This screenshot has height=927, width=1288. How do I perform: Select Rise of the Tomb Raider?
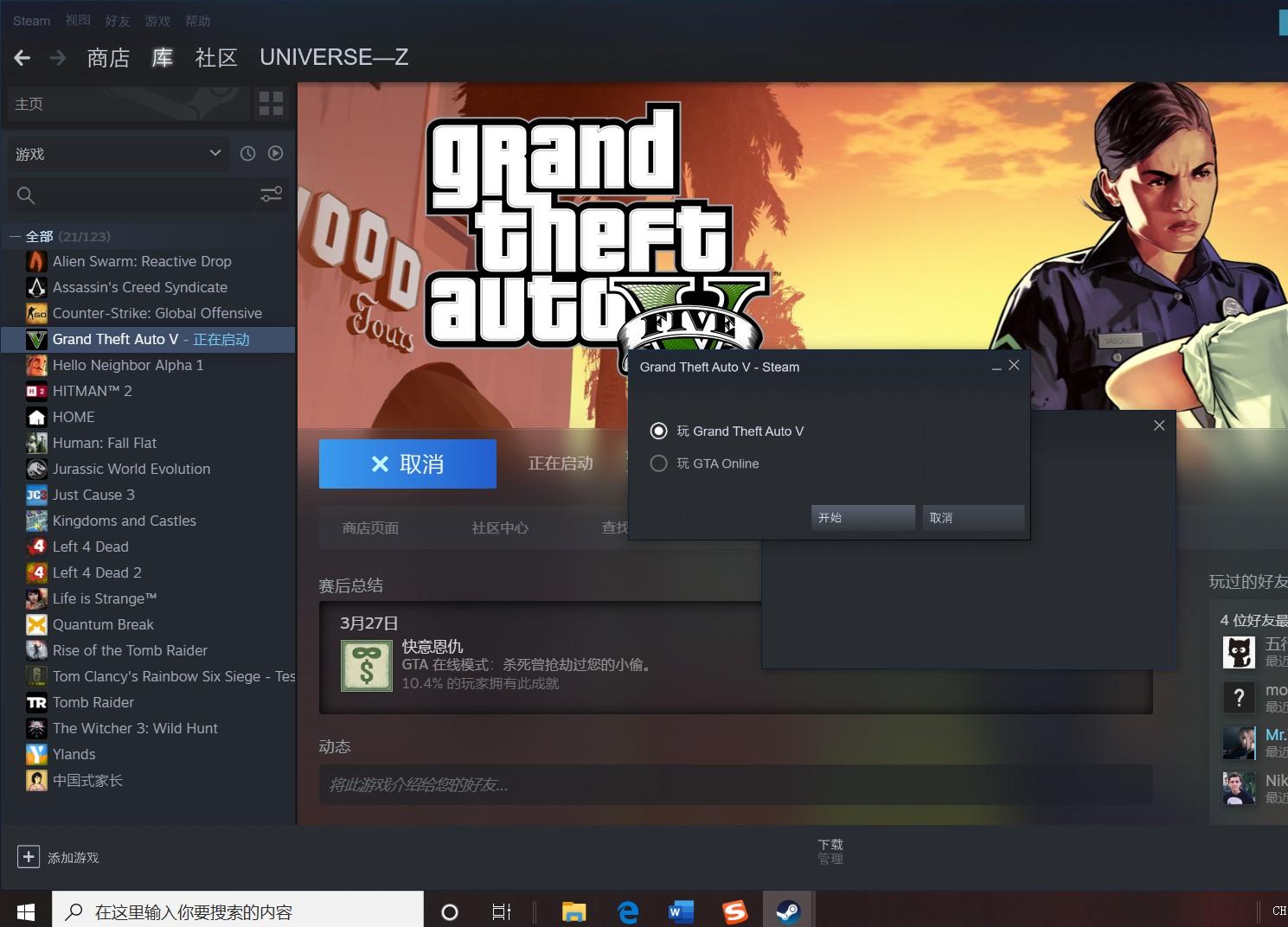pyautogui.click(x=148, y=650)
